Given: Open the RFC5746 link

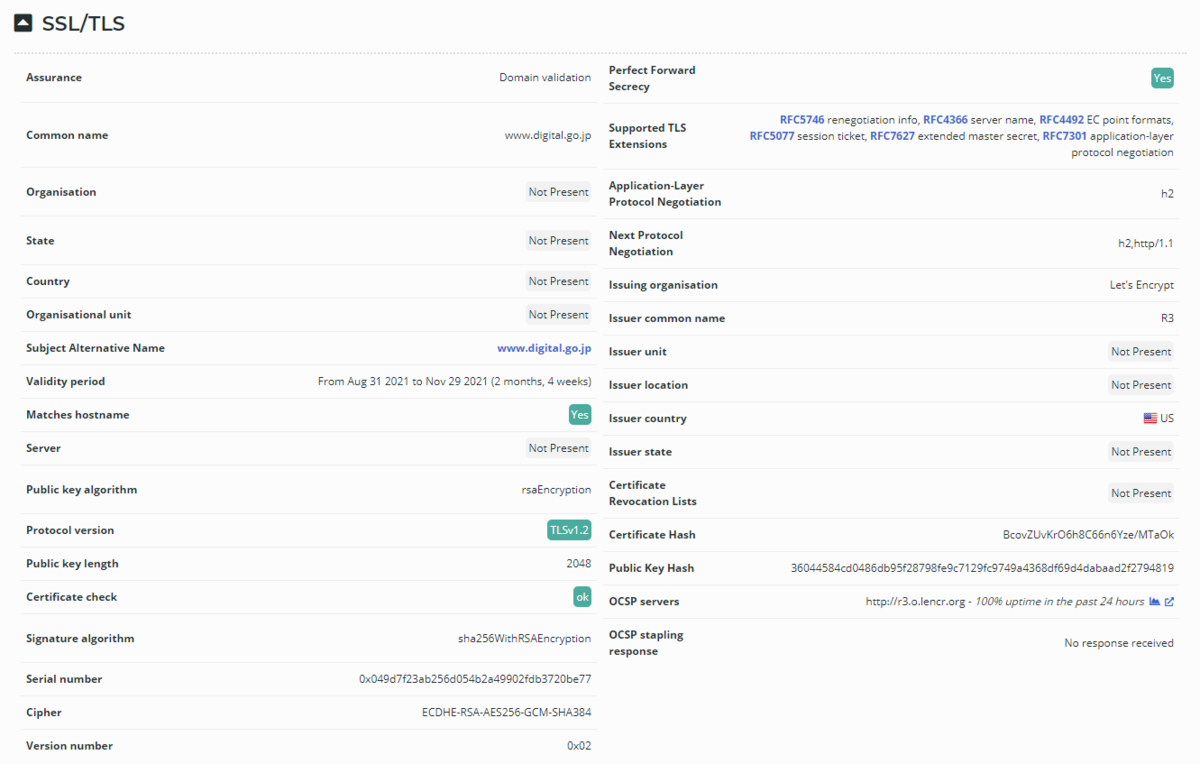Looking at the screenshot, I should point(802,120).
